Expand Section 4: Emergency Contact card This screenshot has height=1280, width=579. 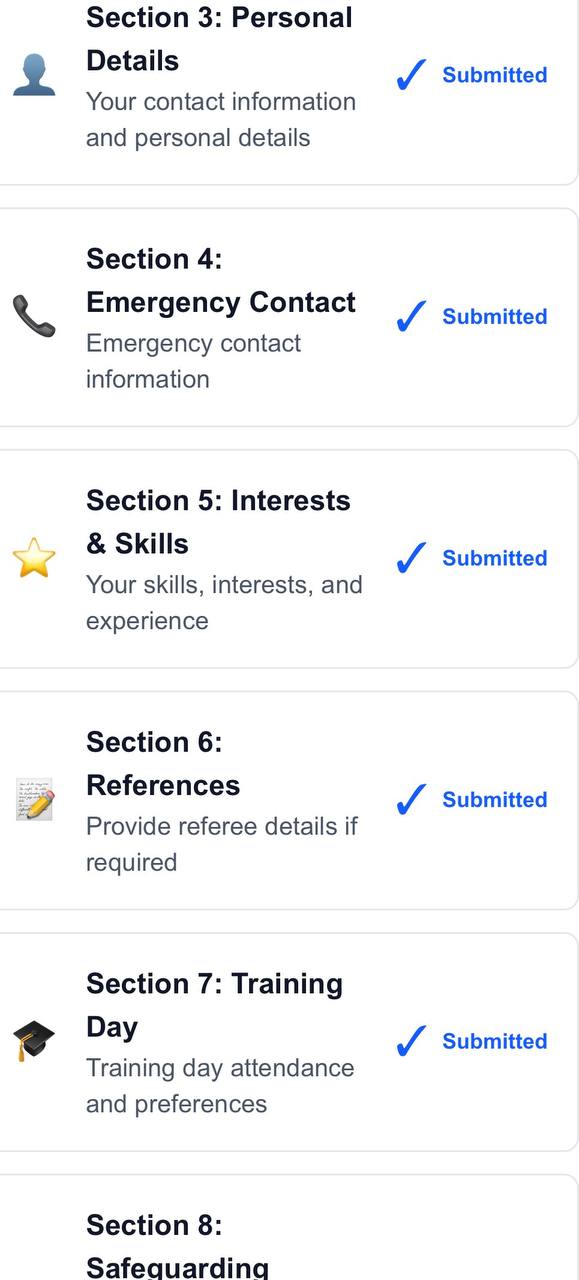(221, 280)
